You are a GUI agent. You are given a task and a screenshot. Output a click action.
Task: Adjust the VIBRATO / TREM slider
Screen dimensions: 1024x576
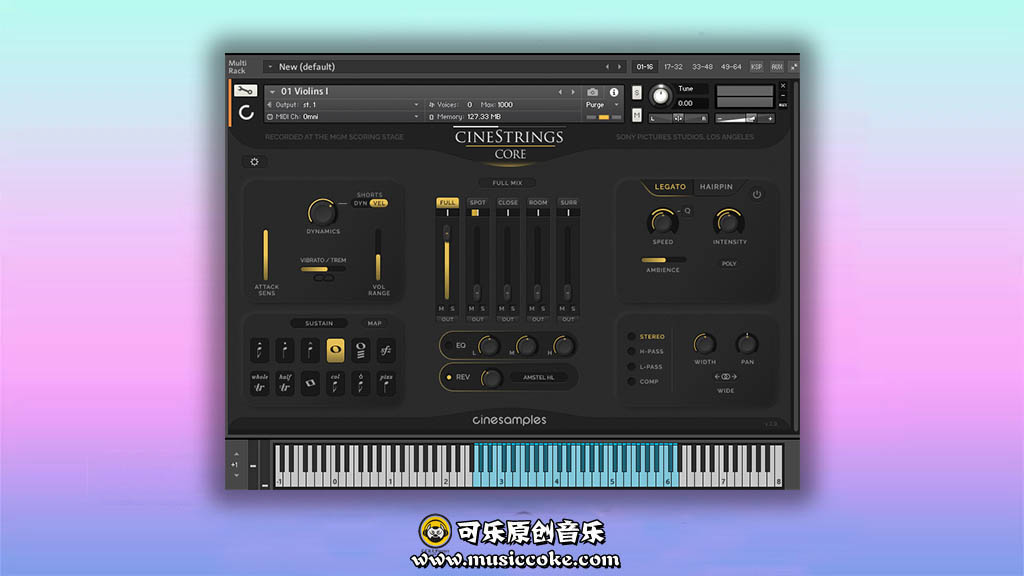(323, 269)
